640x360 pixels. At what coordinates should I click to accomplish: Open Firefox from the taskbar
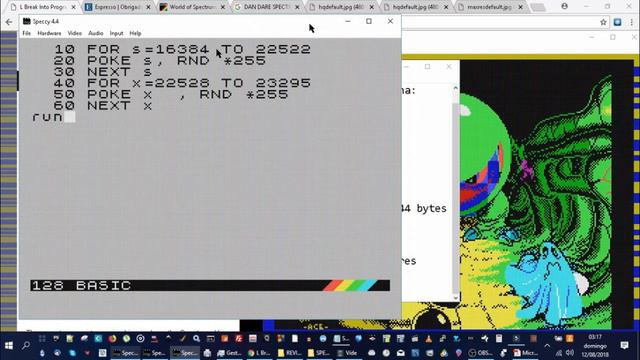point(112,338)
